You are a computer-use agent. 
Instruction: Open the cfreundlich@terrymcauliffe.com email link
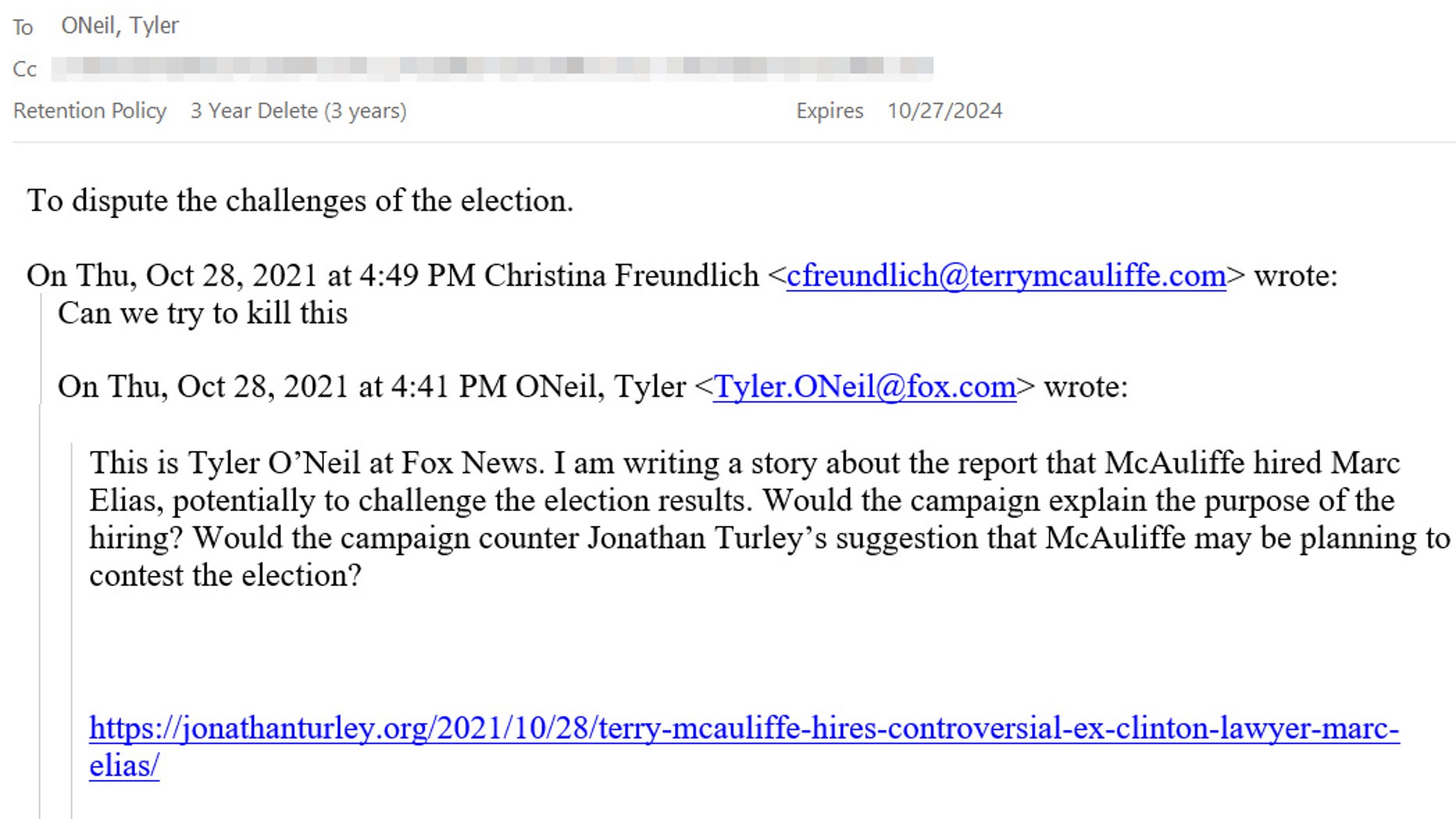[x=1006, y=276]
